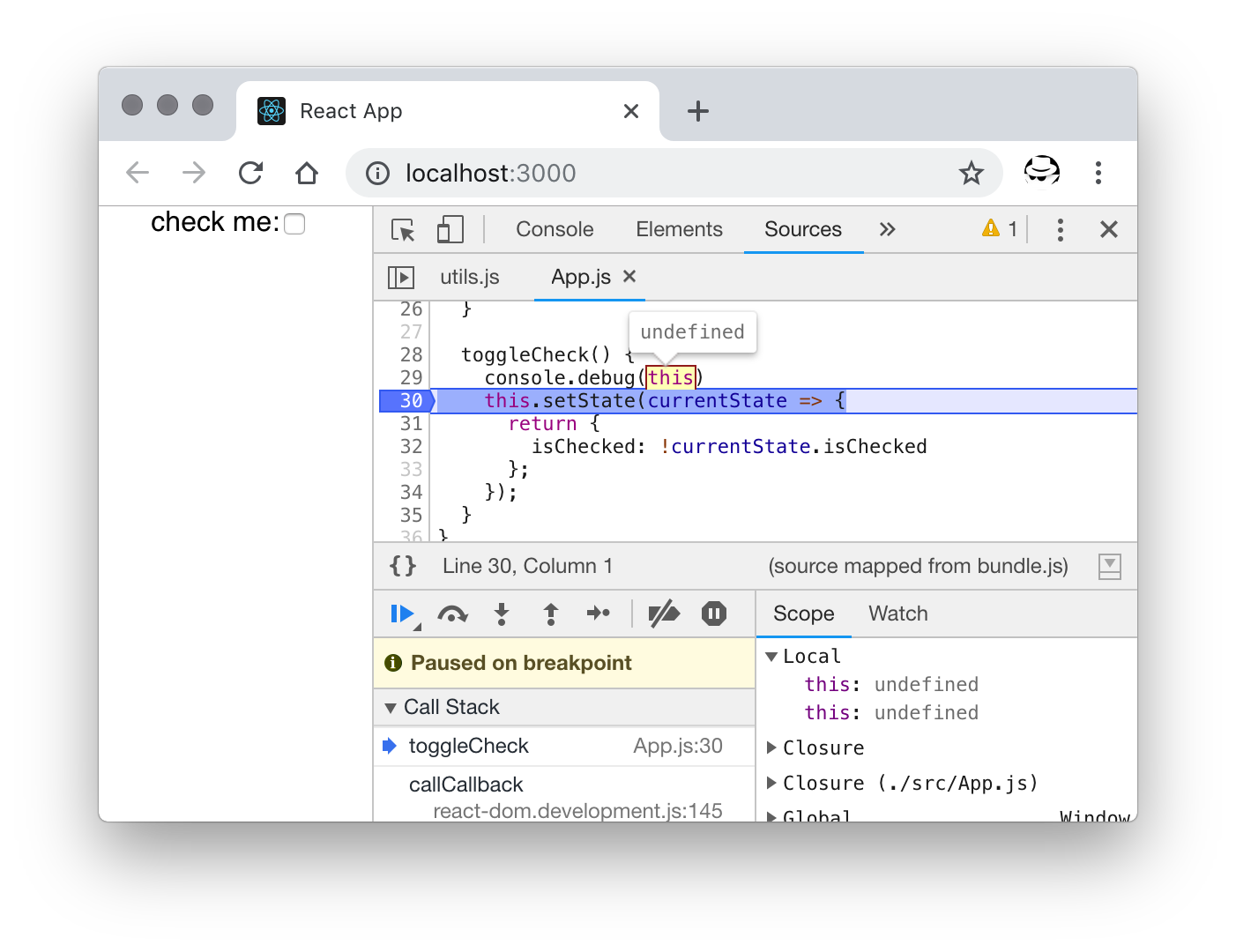The width and height of the screenshot is (1236, 952).
Task: Open the warnings count indicator
Action: pos(1000,229)
